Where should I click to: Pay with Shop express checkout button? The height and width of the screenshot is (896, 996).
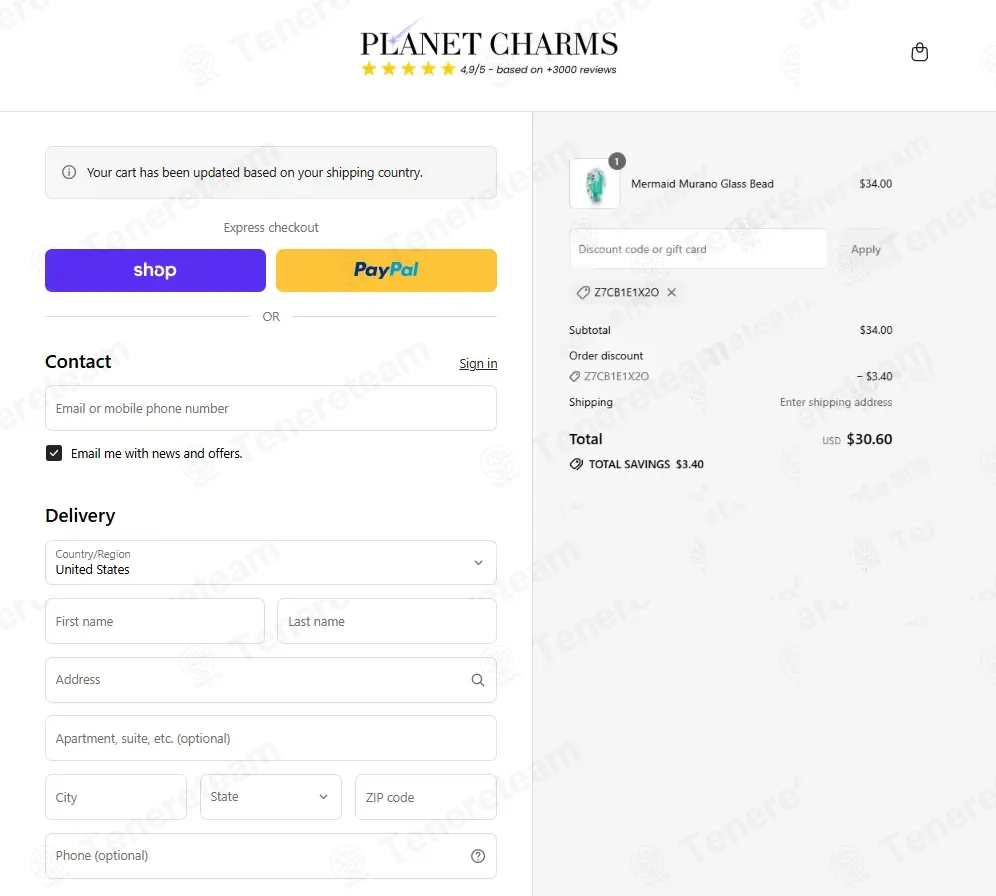click(155, 271)
